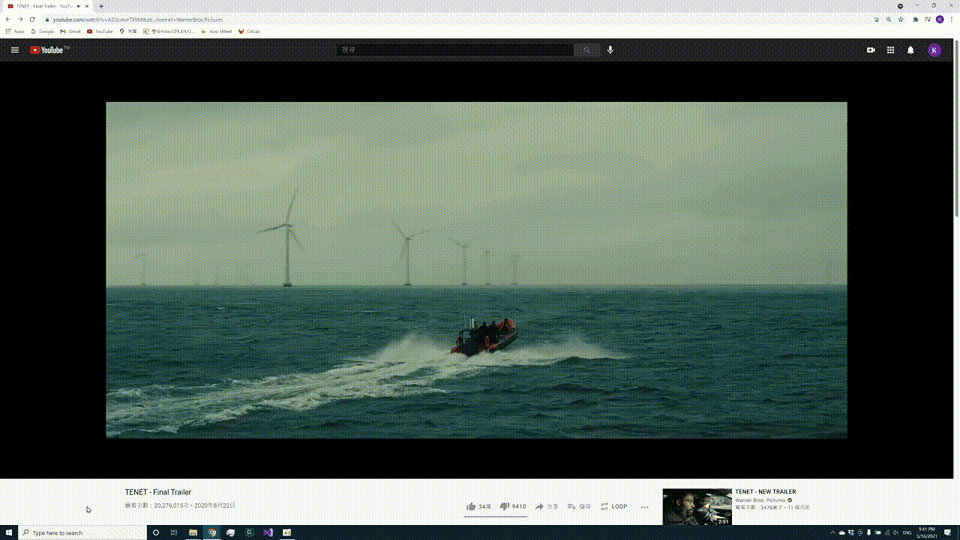Click the magnifier search button

[587, 50]
